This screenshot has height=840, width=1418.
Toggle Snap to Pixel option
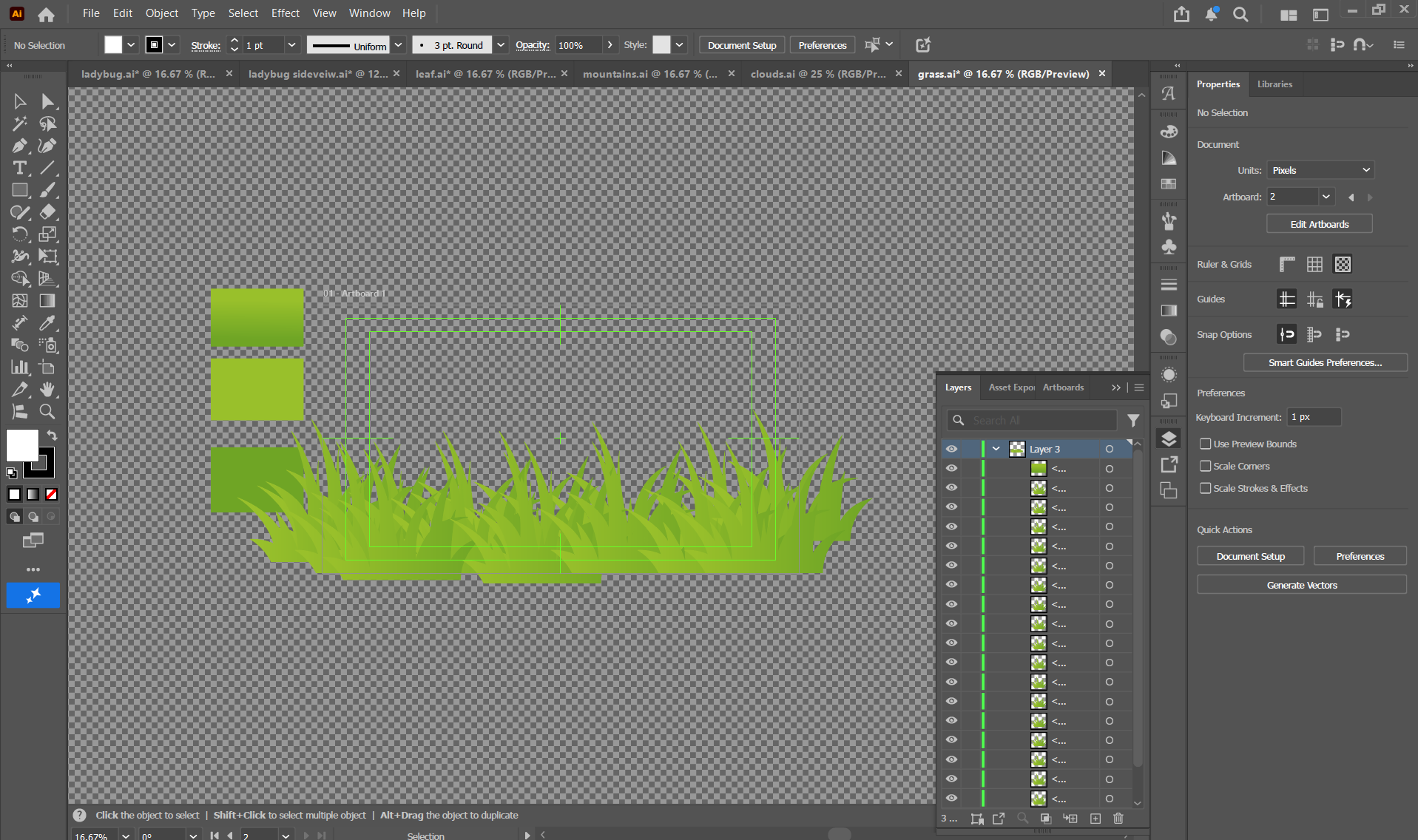(x=1314, y=334)
